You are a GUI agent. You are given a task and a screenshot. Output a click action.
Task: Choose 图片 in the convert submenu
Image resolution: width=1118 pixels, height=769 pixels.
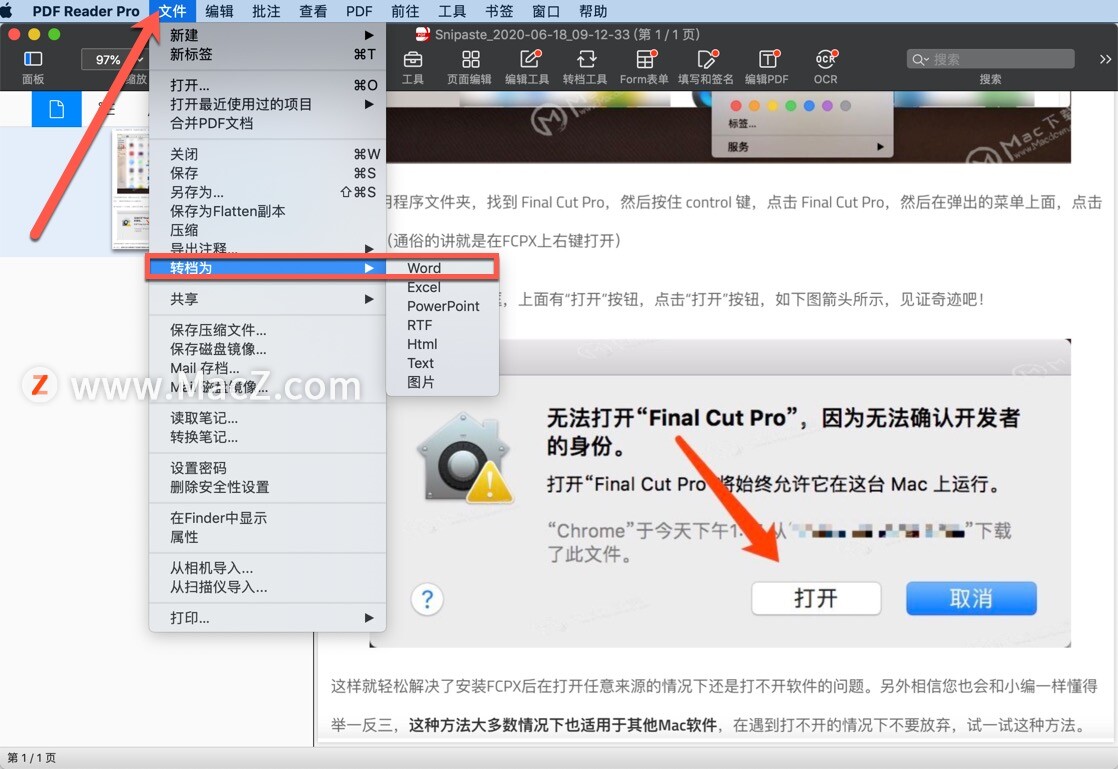point(442,383)
